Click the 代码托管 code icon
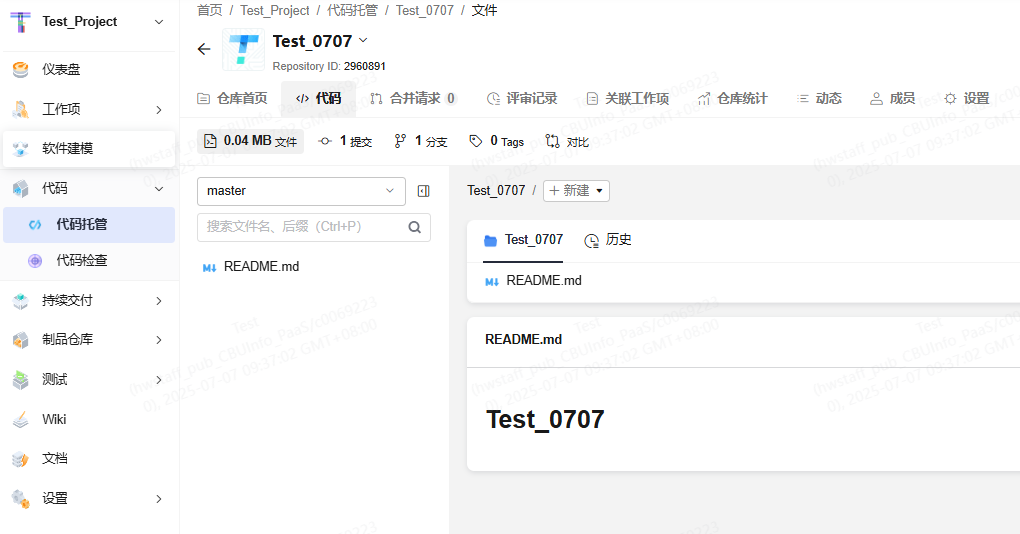Image resolution: width=1020 pixels, height=534 pixels. 35,224
